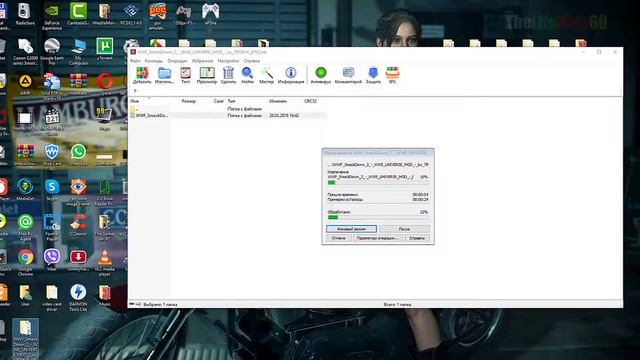The image size is (640, 360).
Task: Select the WWF SmackDown archive on desktop
Action: click(25, 340)
